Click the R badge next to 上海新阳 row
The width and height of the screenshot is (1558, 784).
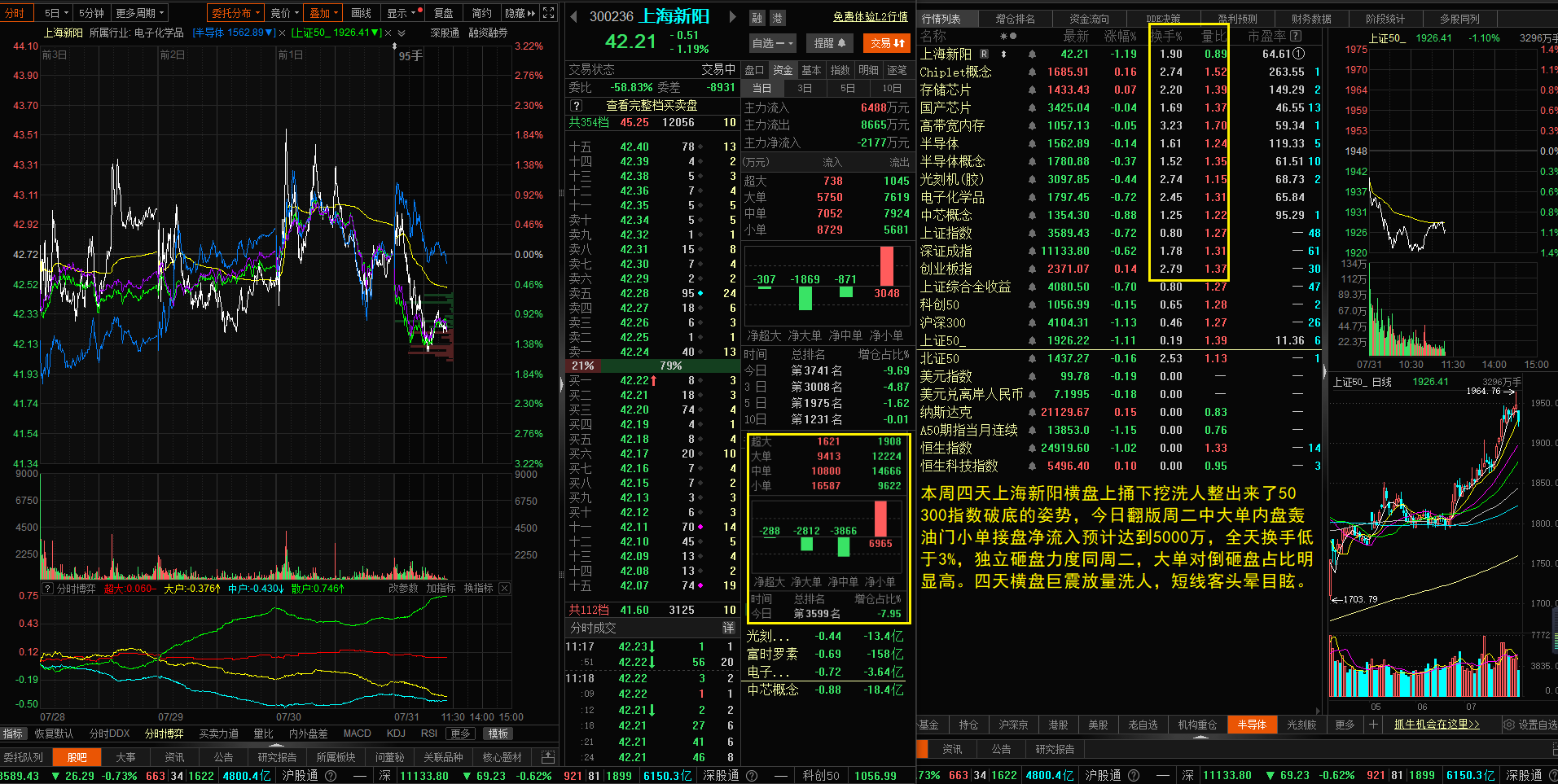click(984, 54)
